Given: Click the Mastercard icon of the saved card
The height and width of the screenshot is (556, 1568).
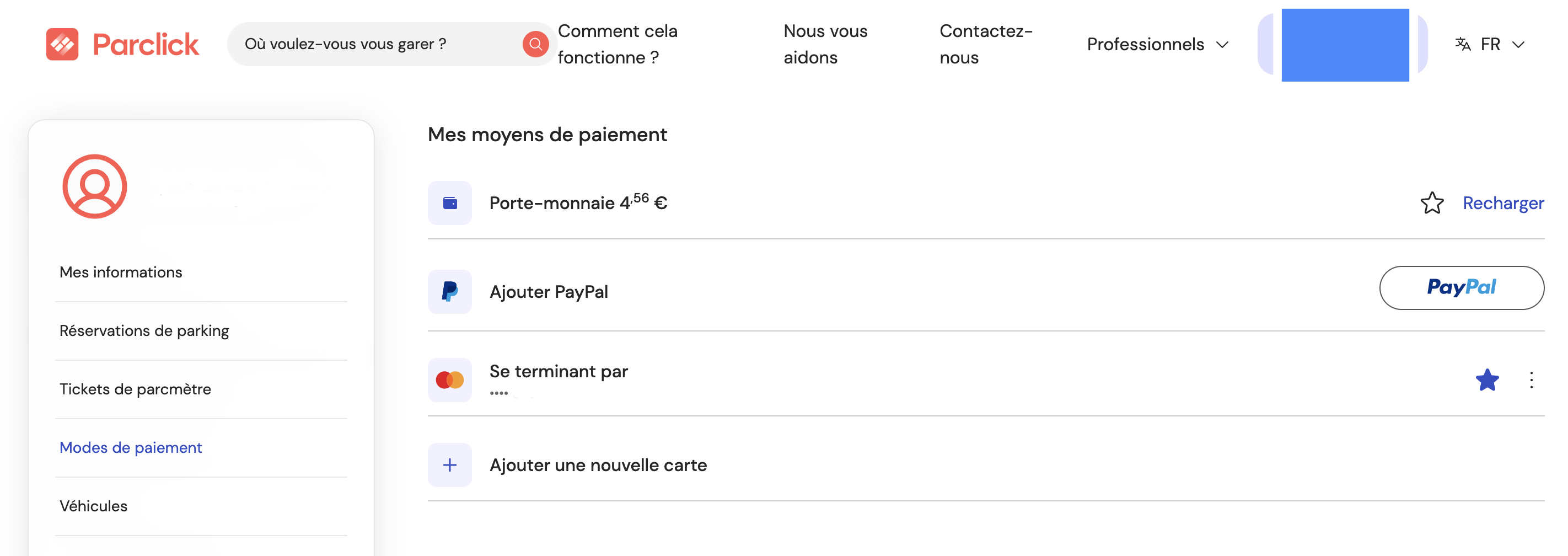Looking at the screenshot, I should pyautogui.click(x=449, y=379).
